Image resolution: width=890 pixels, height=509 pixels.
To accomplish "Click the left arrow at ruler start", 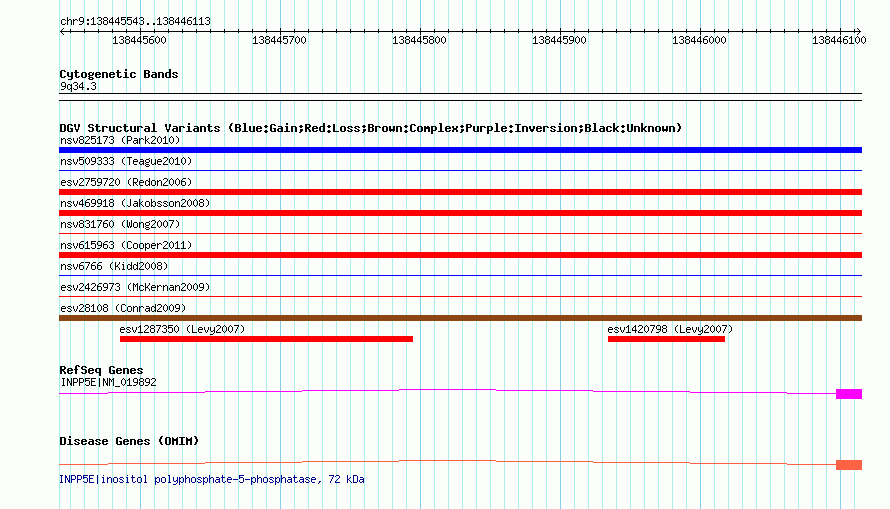I will pyautogui.click(x=62, y=31).
